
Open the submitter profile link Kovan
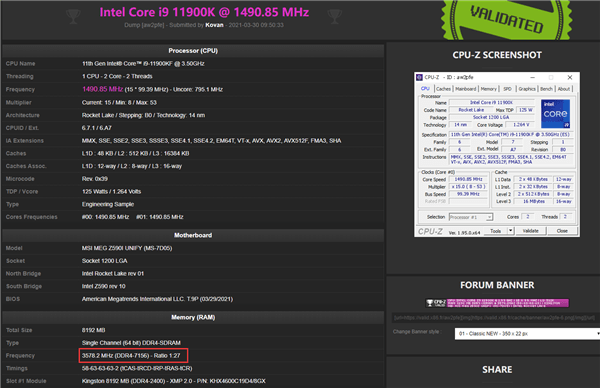[x=214, y=25]
